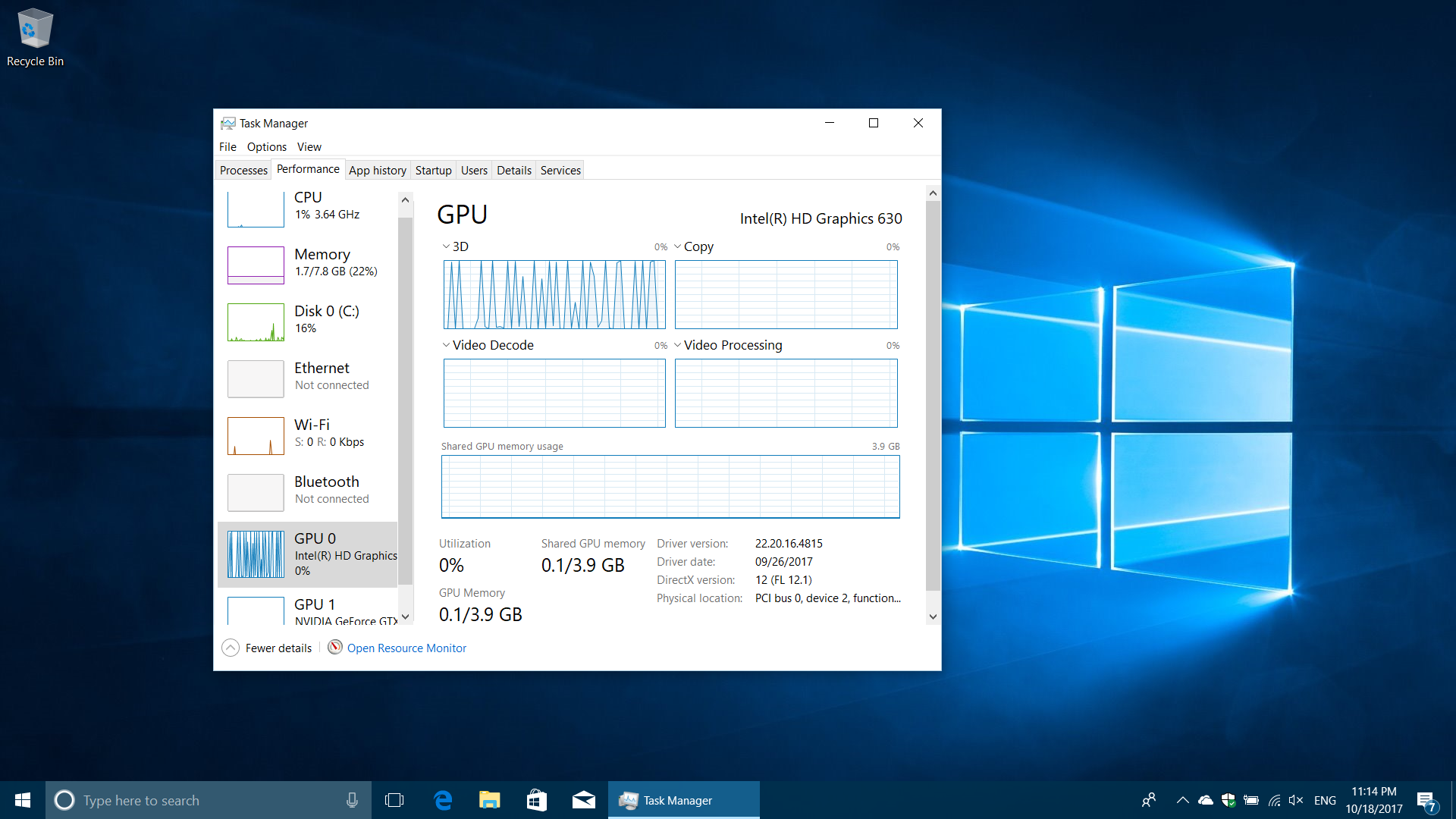This screenshot has height=819, width=1456.
Task: Click the Driver version value 22.20.16.4815
Action: click(789, 544)
